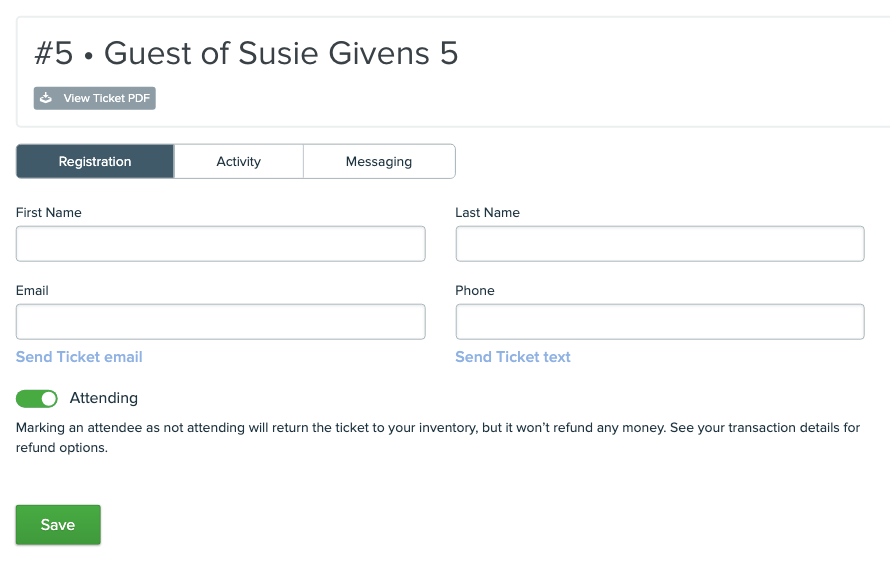Image resolution: width=890 pixels, height=562 pixels.
Task: Open the Messaging tab
Action: 379,161
